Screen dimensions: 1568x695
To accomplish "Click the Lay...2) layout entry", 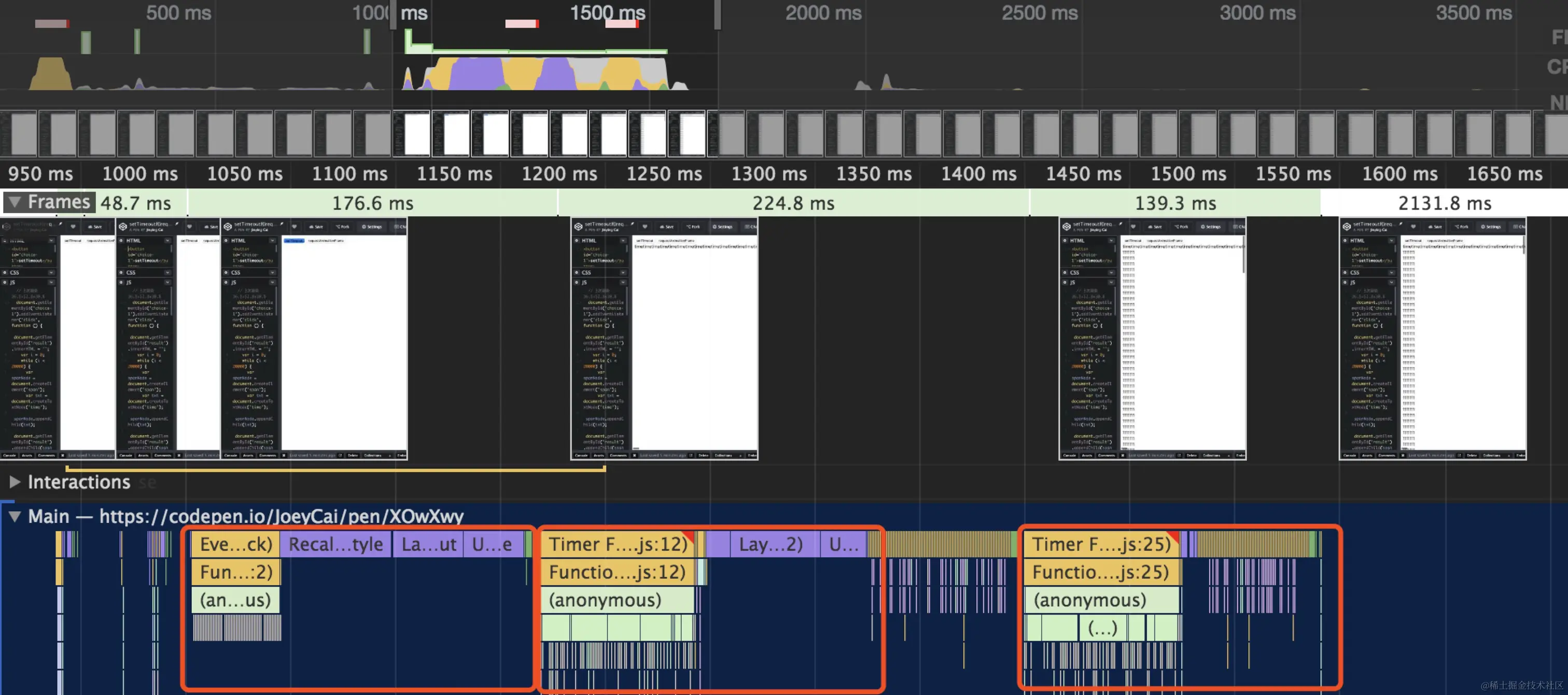I will tap(770, 544).
